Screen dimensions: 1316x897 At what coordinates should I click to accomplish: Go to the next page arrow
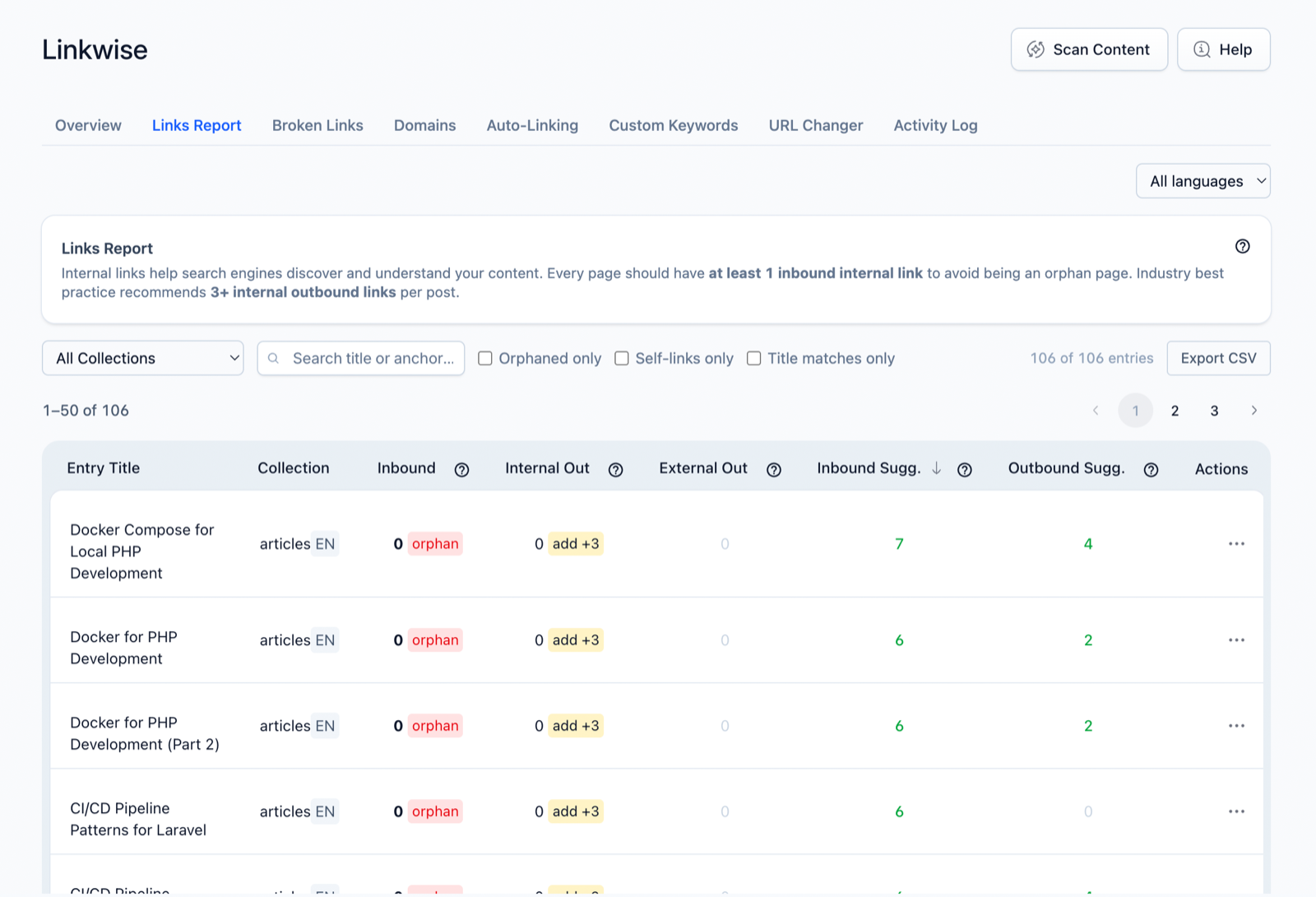click(1253, 410)
